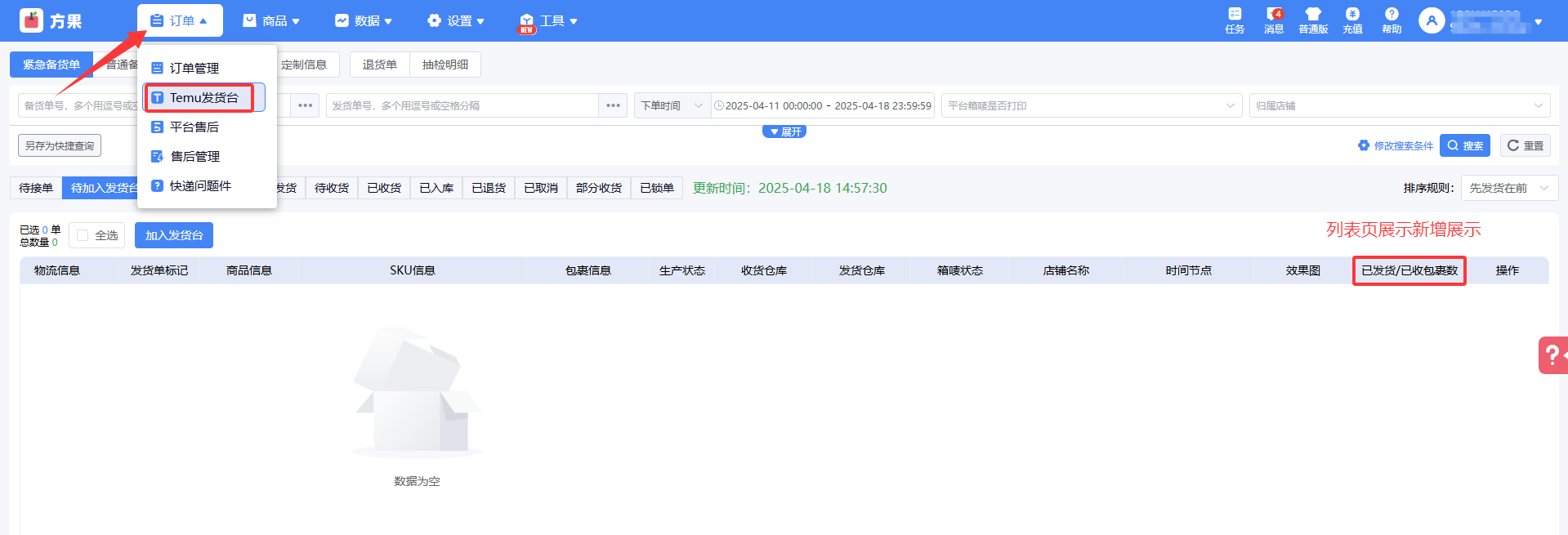This screenshot has width=1568, height=535.
Task: Click the 搜索 search button
Action: pyautogui.click(x=1464, y=145)
